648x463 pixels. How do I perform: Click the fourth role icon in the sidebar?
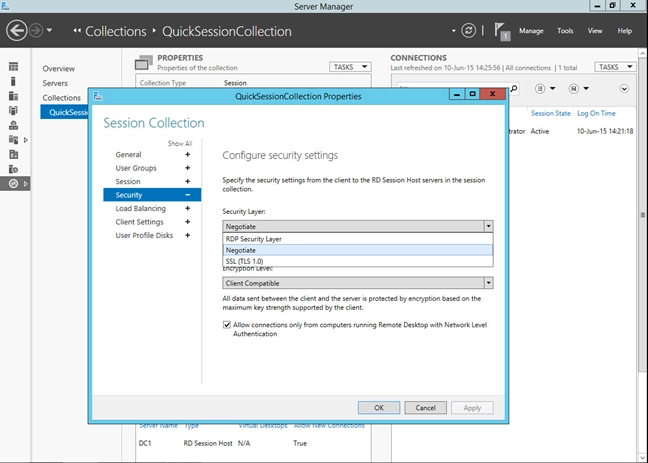[13, 110]
